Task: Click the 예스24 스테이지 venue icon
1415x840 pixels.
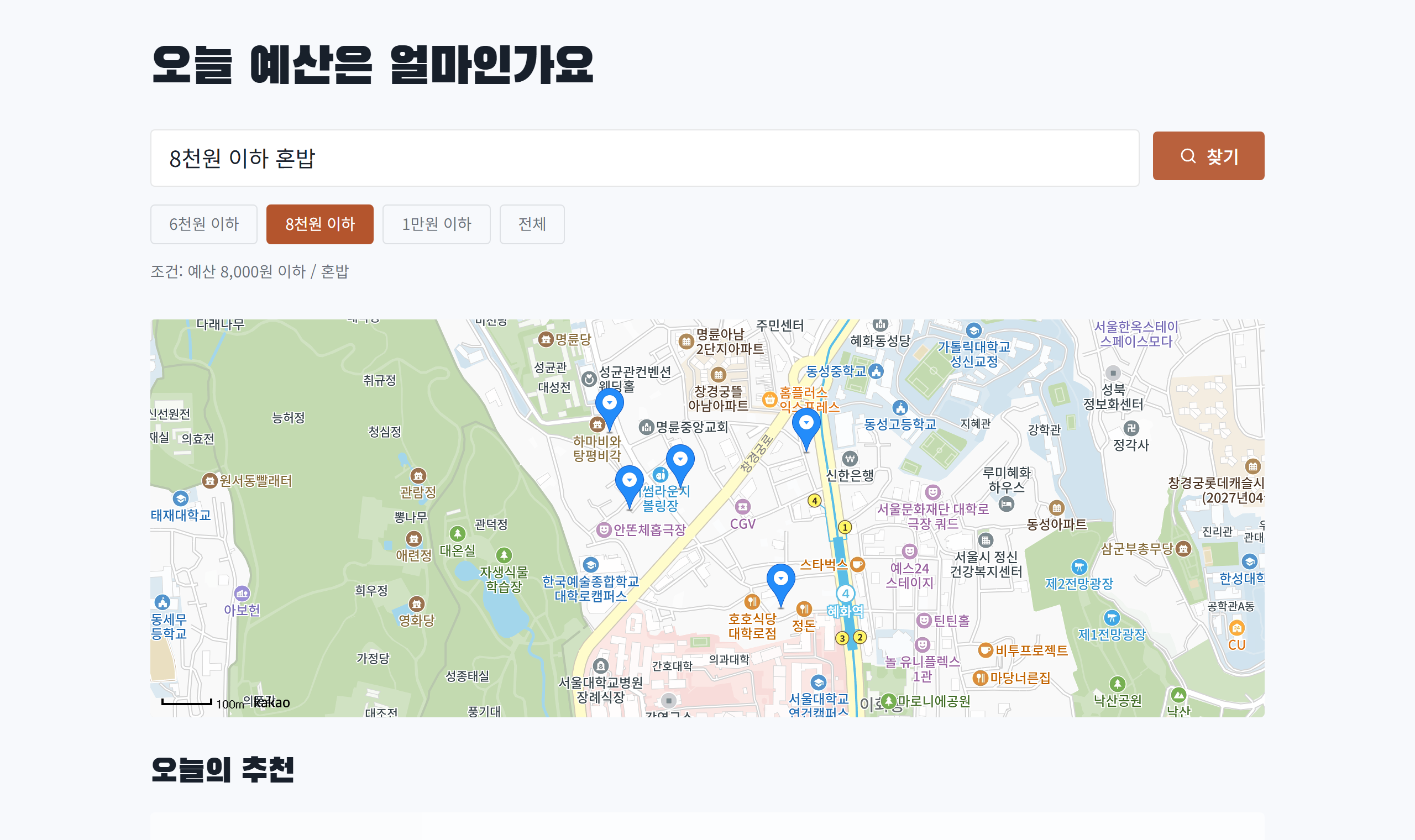Action: point(910,551)
